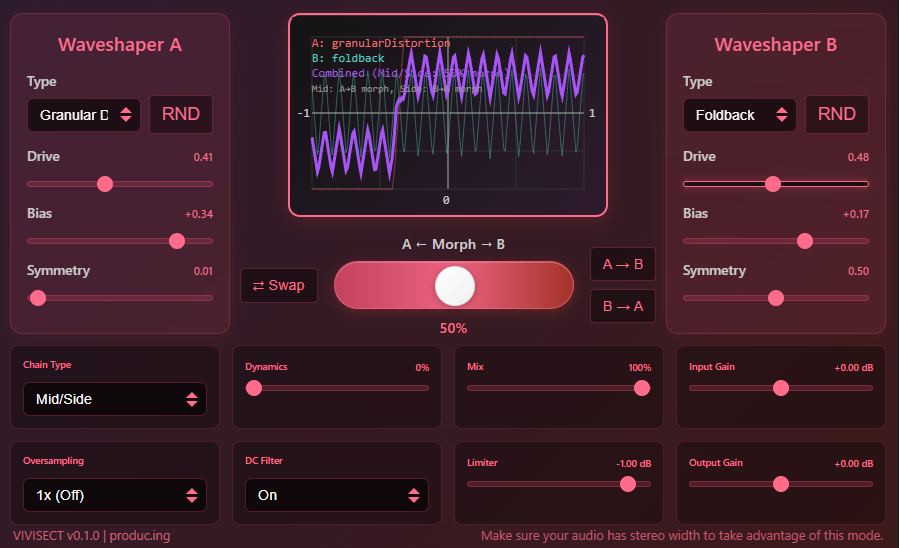Click the Waveshaper A Drive slider handle
This screenshot has width=899, height=548.
point(105,184)
